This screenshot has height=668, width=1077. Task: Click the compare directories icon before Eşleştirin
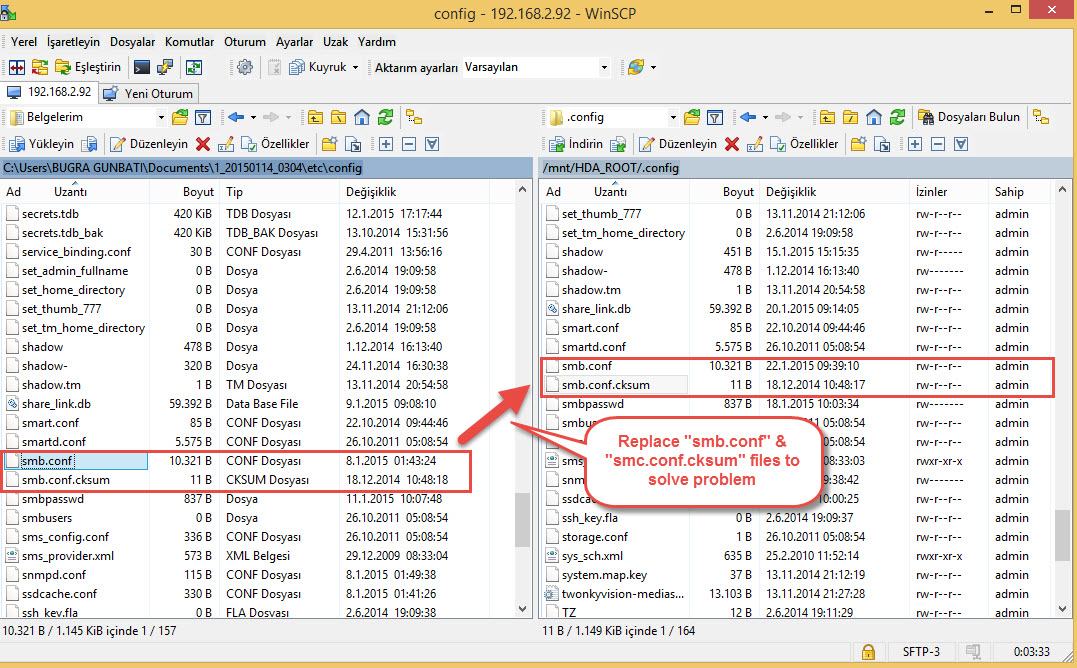pyautogui.click(x=40, y=67)
